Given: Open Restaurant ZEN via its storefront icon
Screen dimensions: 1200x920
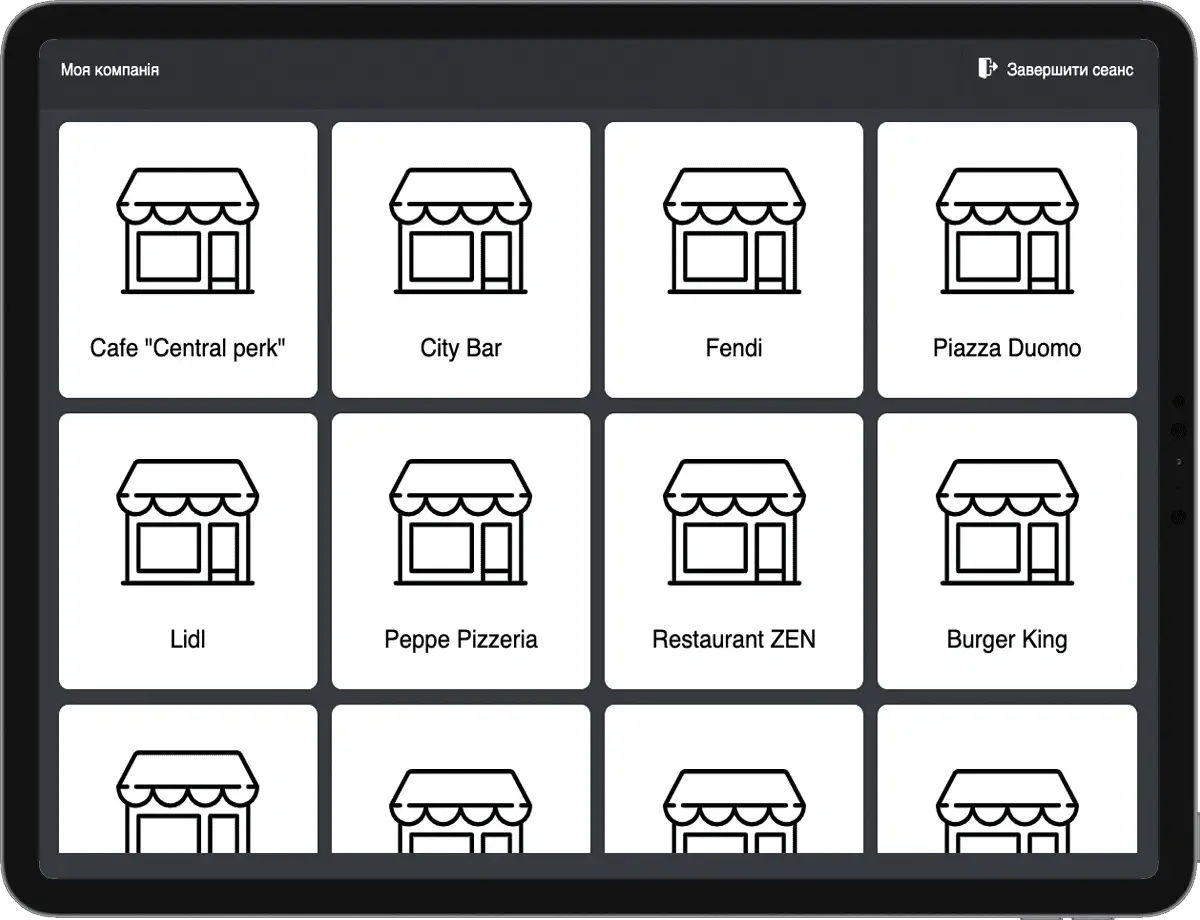Looking at the screenshot, I should (x=734, y=522).
